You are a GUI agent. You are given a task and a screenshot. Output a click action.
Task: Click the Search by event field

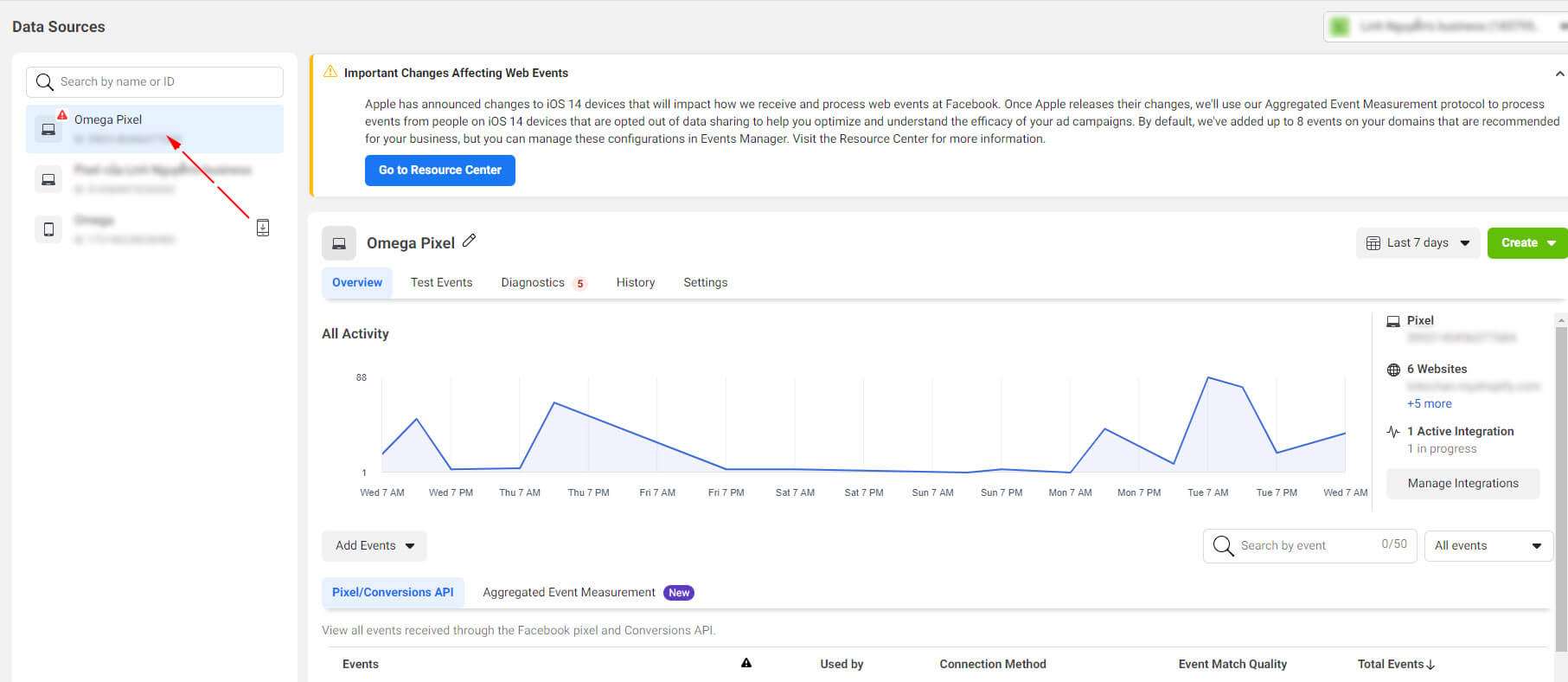pyautogui.click(x=1309, y=546)
